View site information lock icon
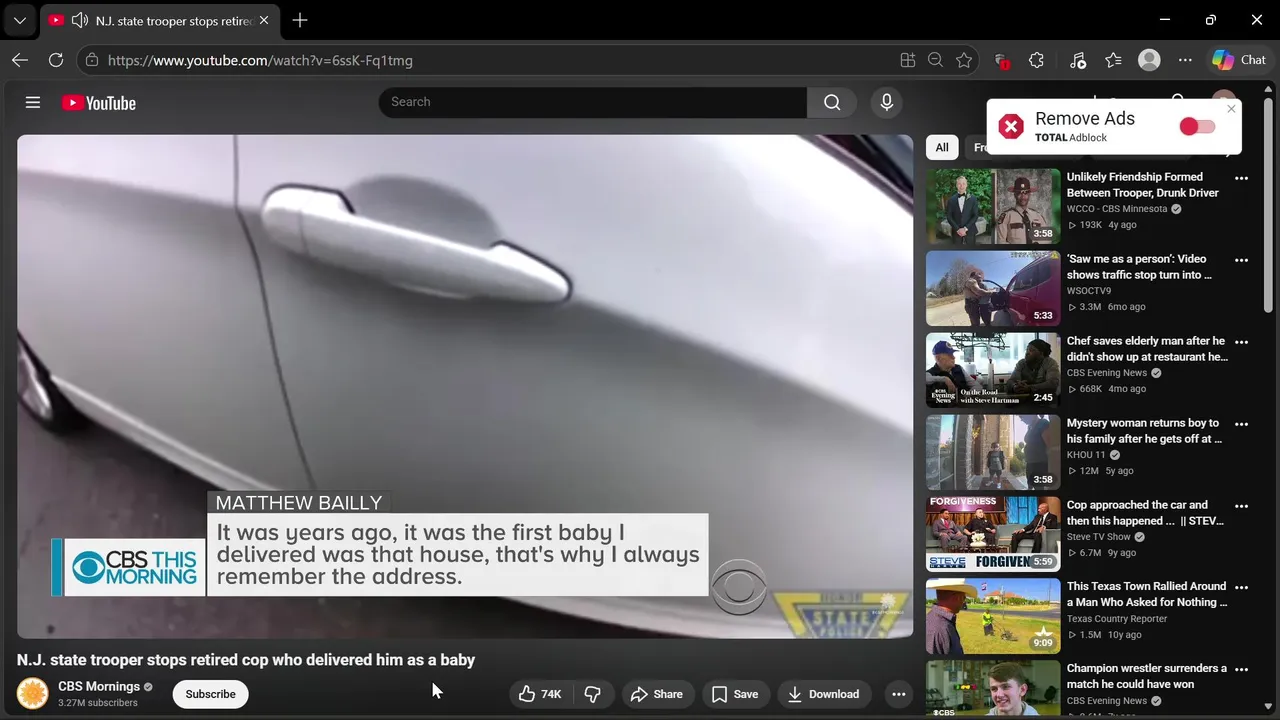 click(x=92, y=60)
